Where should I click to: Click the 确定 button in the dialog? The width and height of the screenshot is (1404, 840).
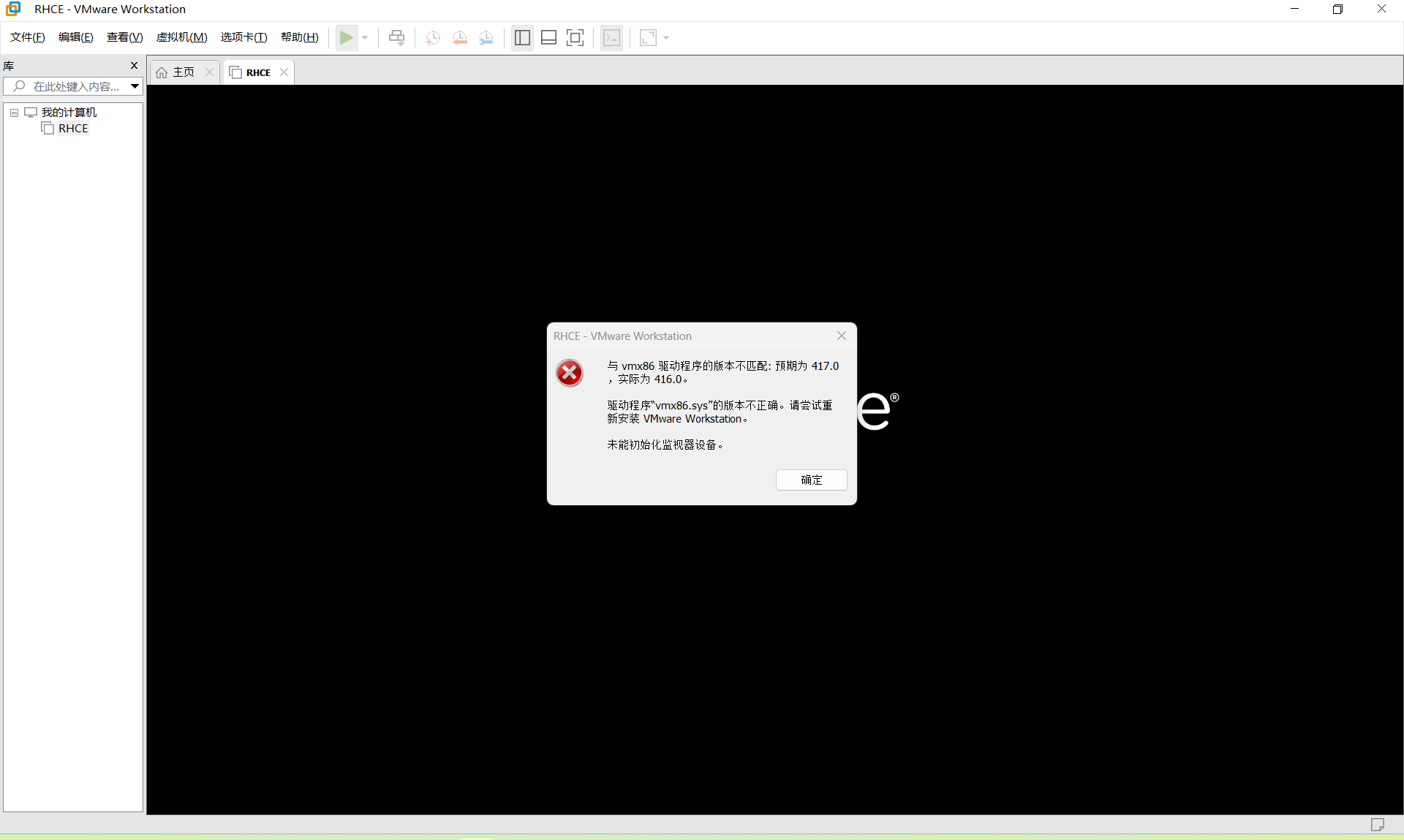coord(811,480)
